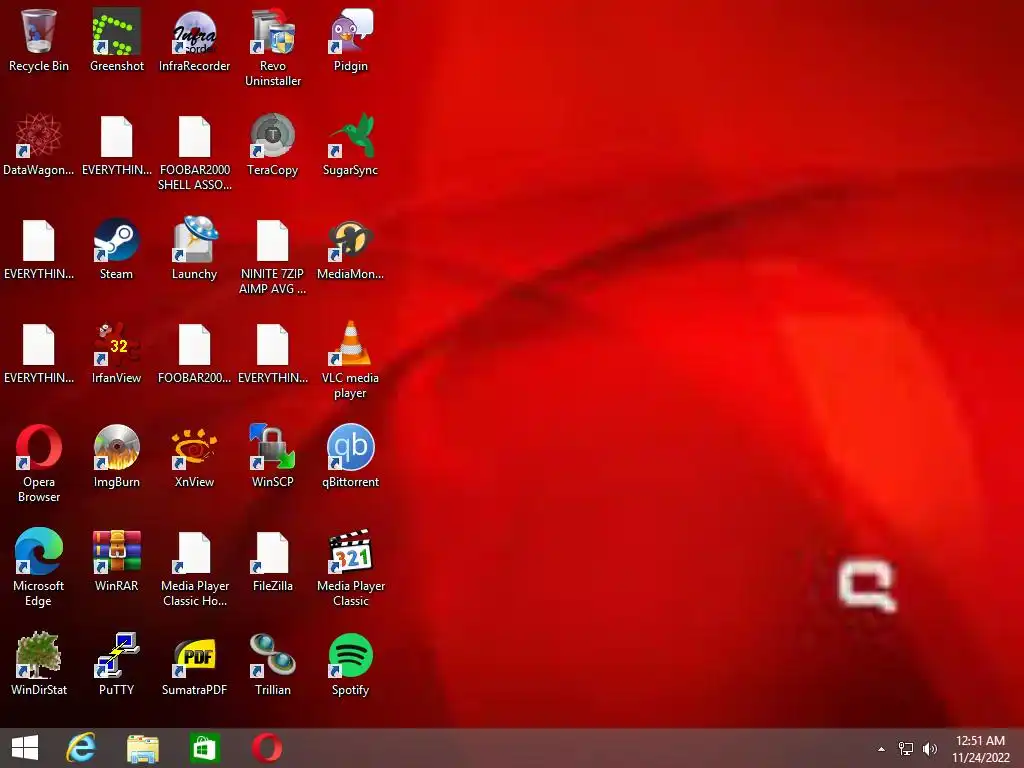1024x768 pixels.
Task: Click the Opera icon in the taskbar
Action: tap(267, 748)
